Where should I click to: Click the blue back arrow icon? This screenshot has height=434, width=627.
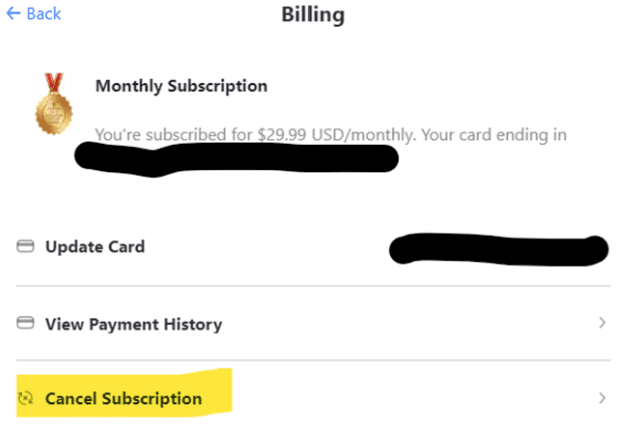point(13,14)
